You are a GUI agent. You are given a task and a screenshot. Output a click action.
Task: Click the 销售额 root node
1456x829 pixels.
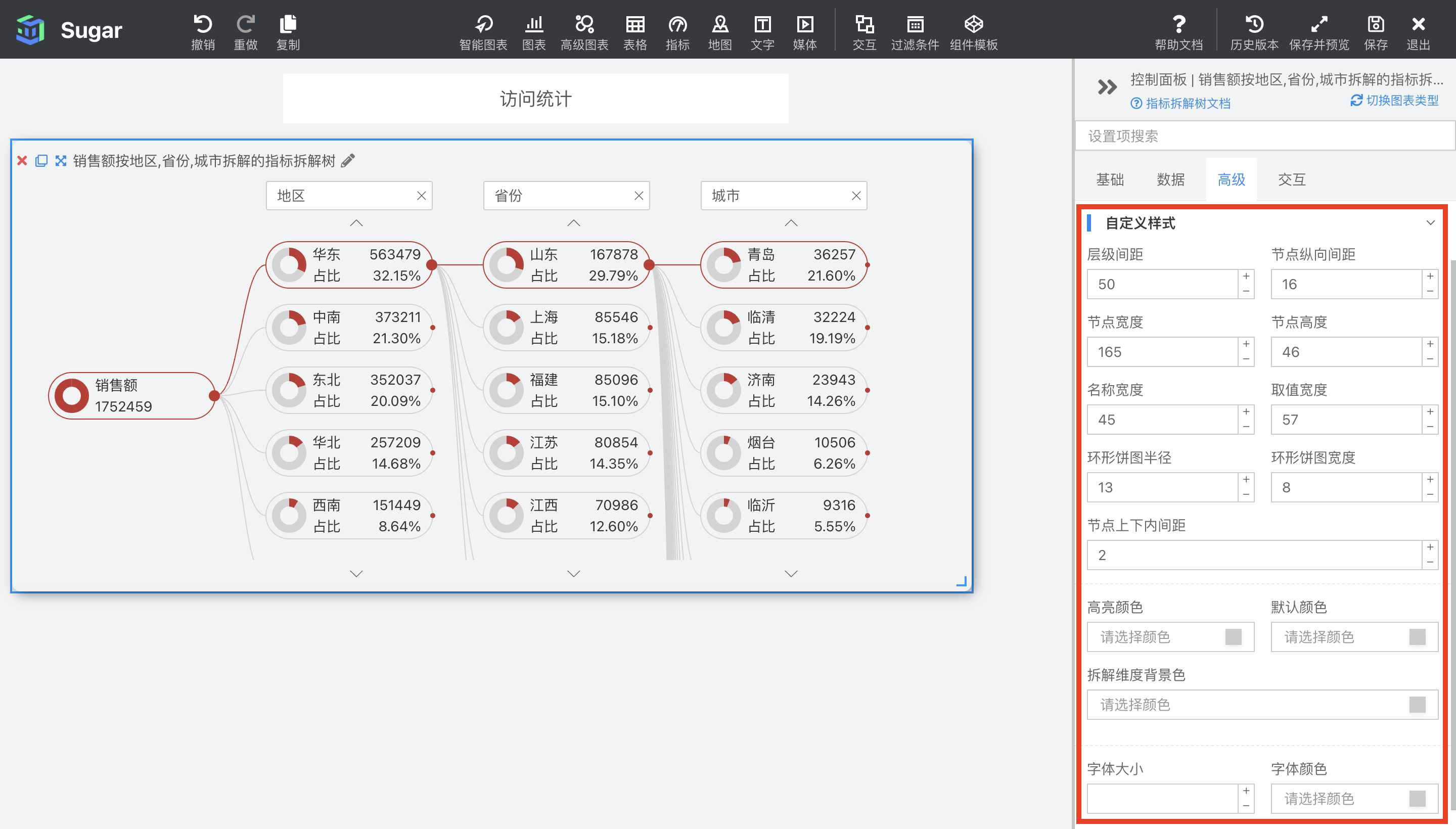click(132, 396)
